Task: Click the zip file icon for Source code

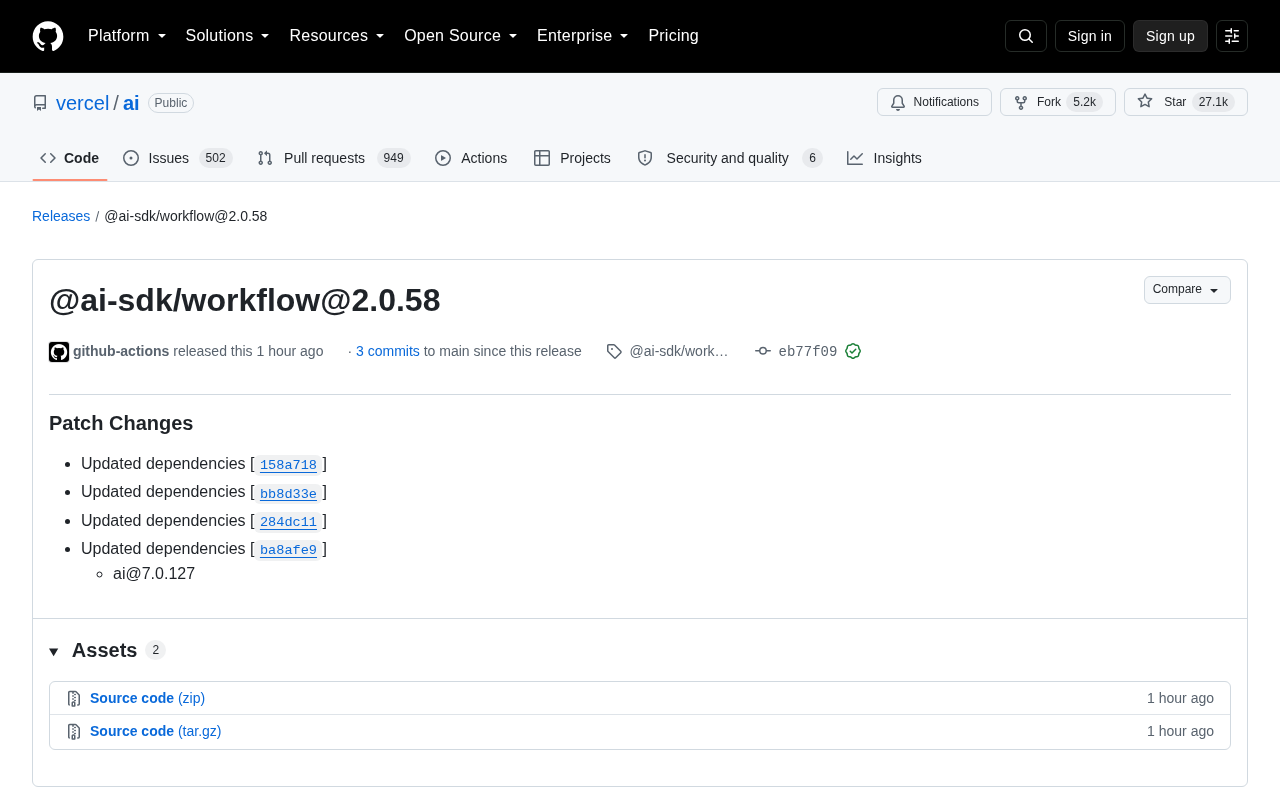Action: 74,698
